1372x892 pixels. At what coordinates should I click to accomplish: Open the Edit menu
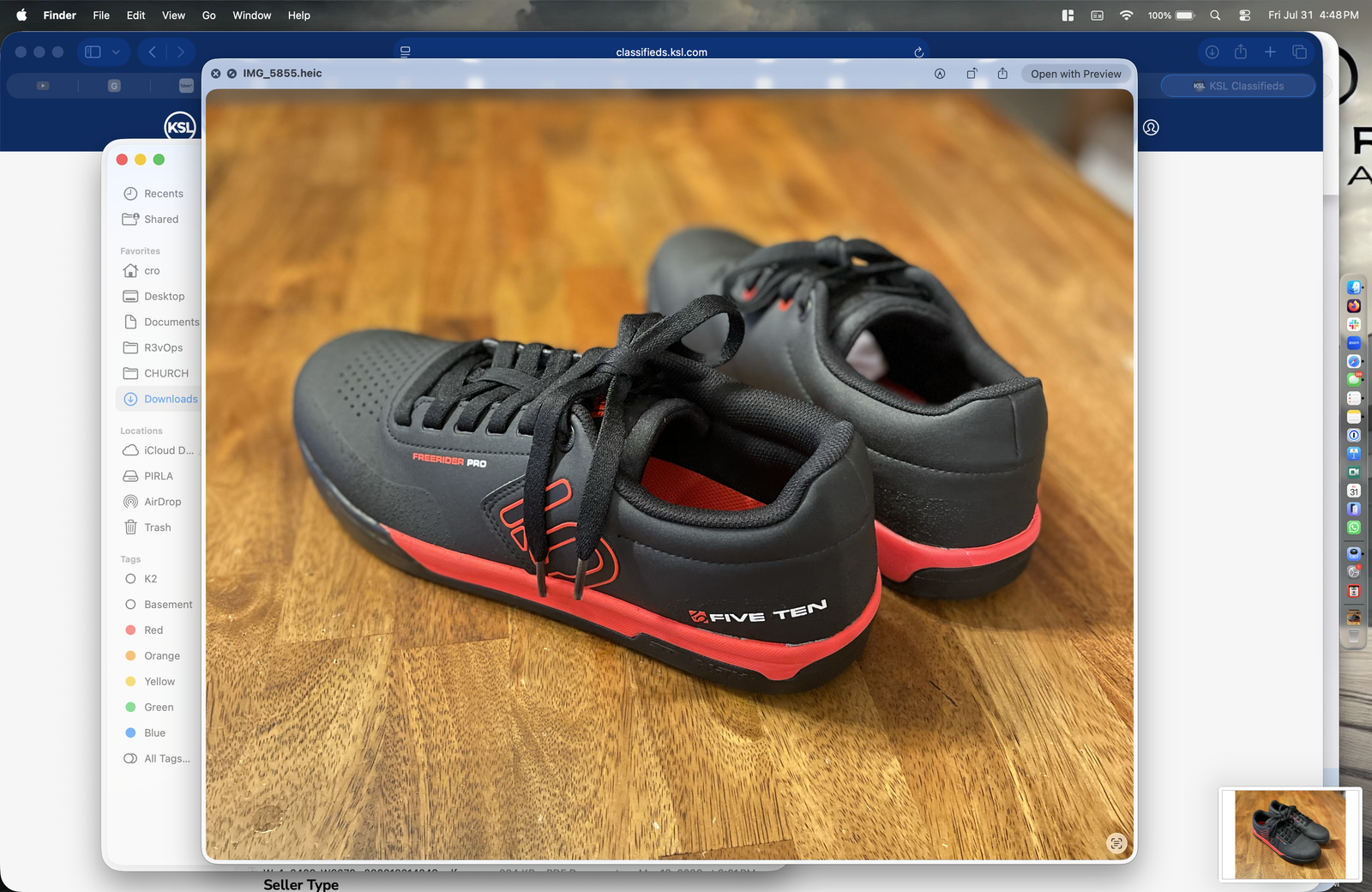coord(135,15)
